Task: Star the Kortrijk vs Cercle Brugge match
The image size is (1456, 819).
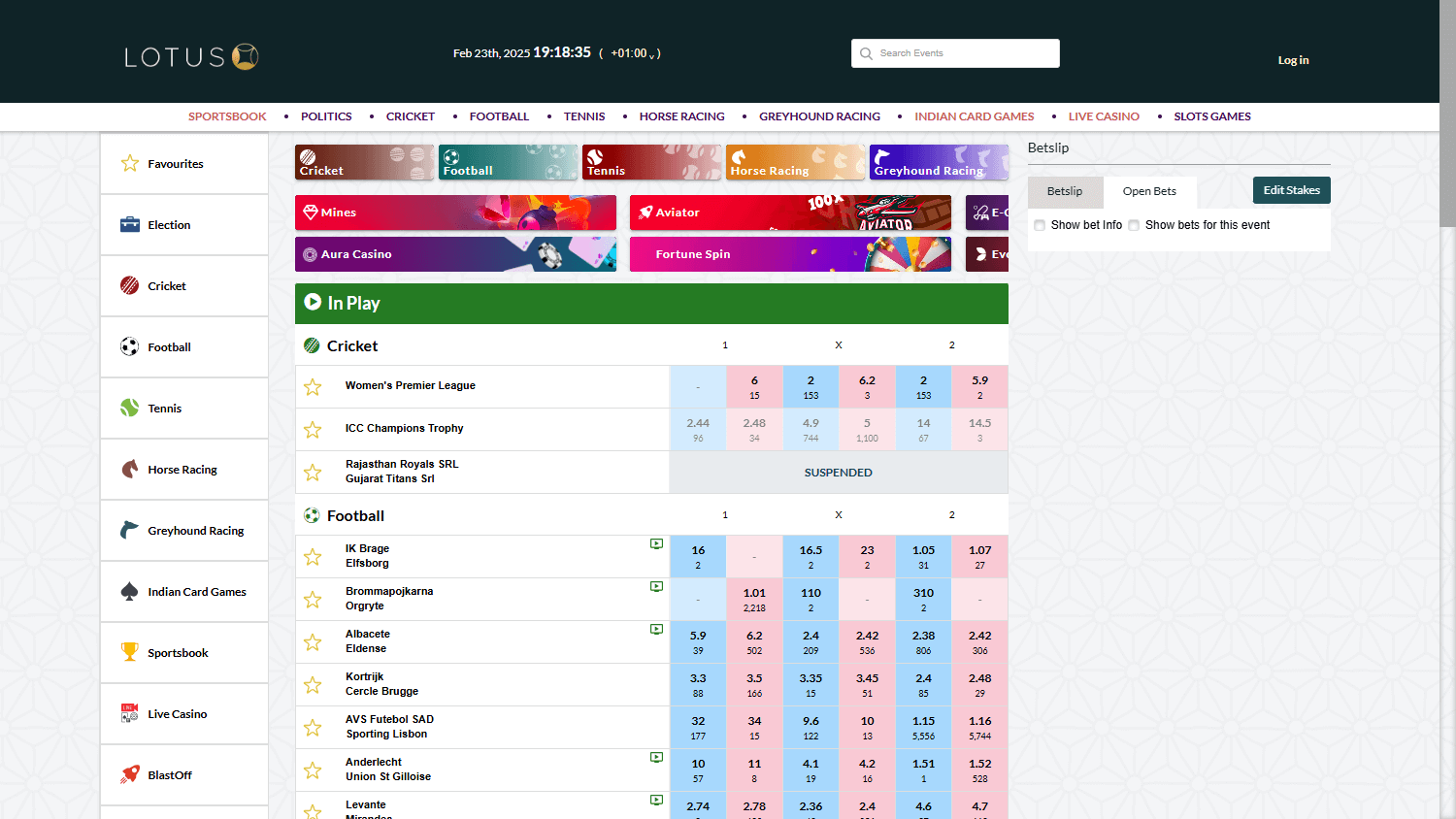Action: pyautogui.click(x=312, y=684)
